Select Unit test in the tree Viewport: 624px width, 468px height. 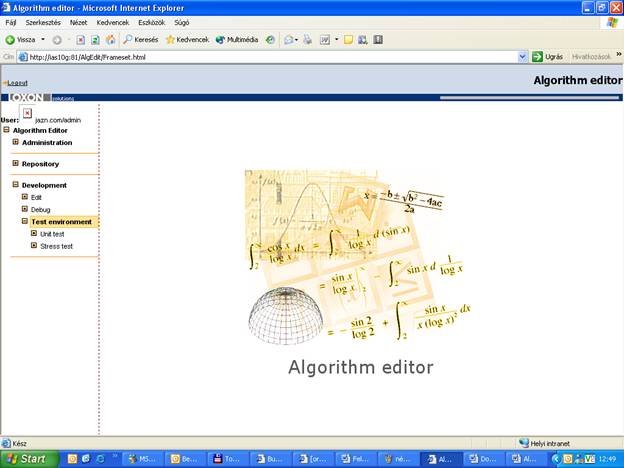[x=52, y=234]
